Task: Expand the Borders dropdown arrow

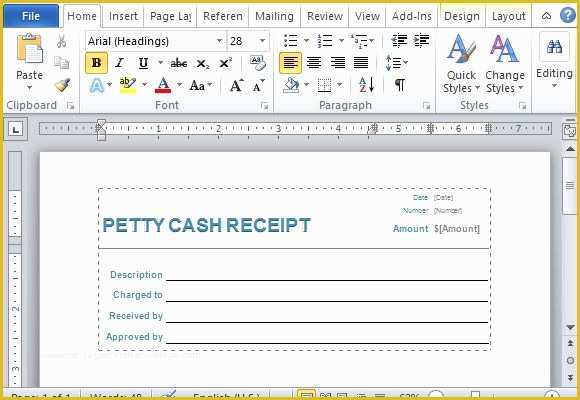Action: [340, 85]
